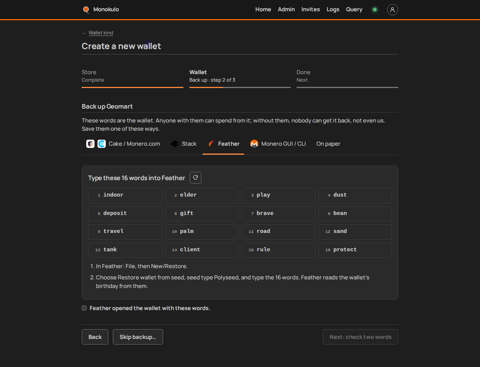
Task: Click the Monokulo brand name
Action: tap(106, 10)
